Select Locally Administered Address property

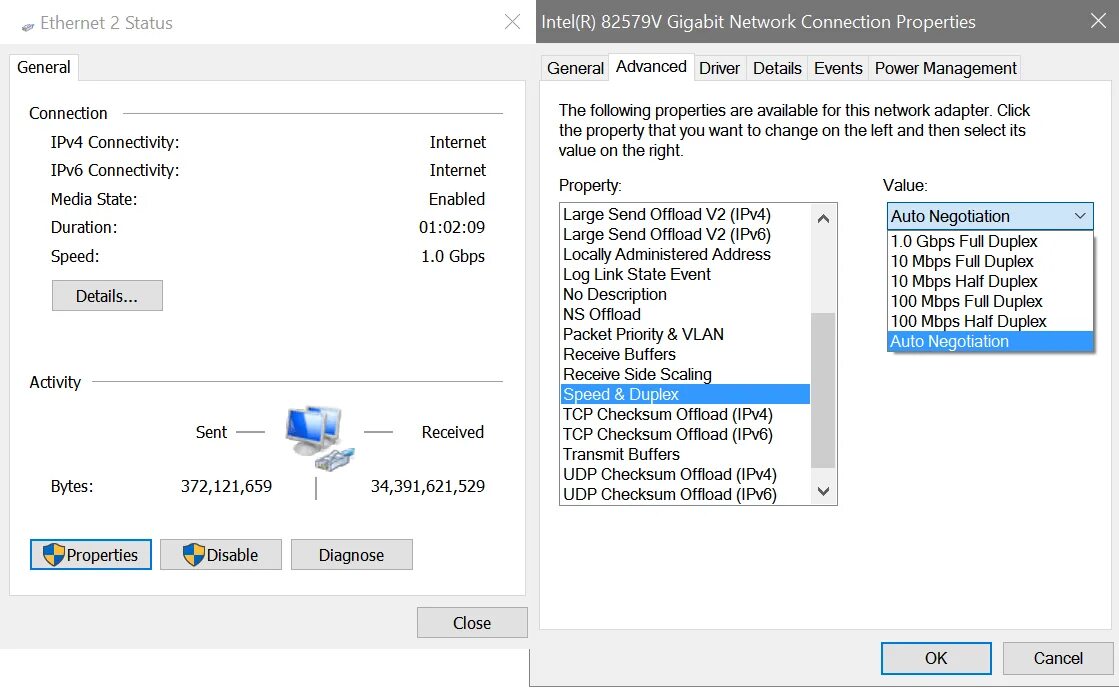[x=685, y=254]
